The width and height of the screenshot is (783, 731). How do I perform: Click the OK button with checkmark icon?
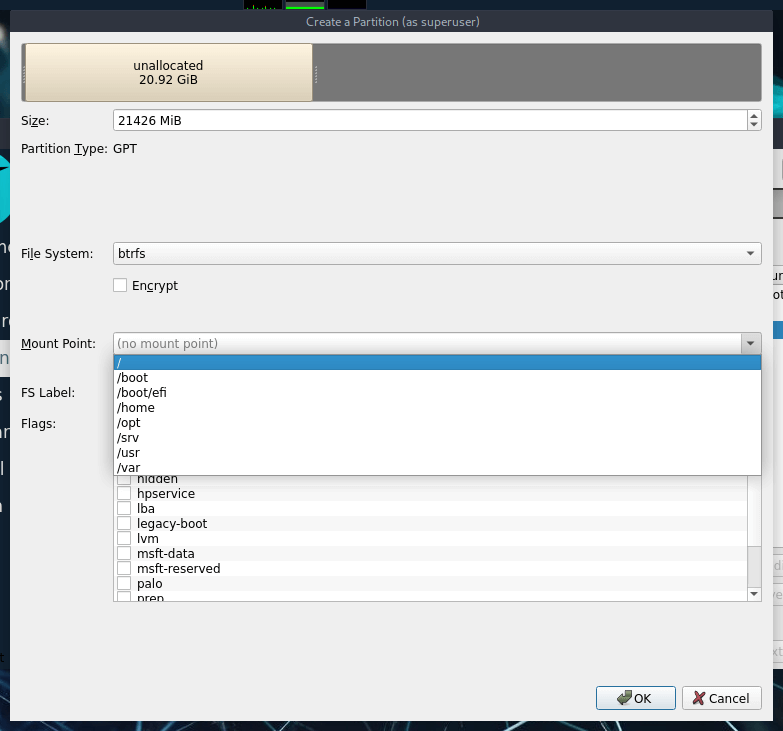coord(633,698)
